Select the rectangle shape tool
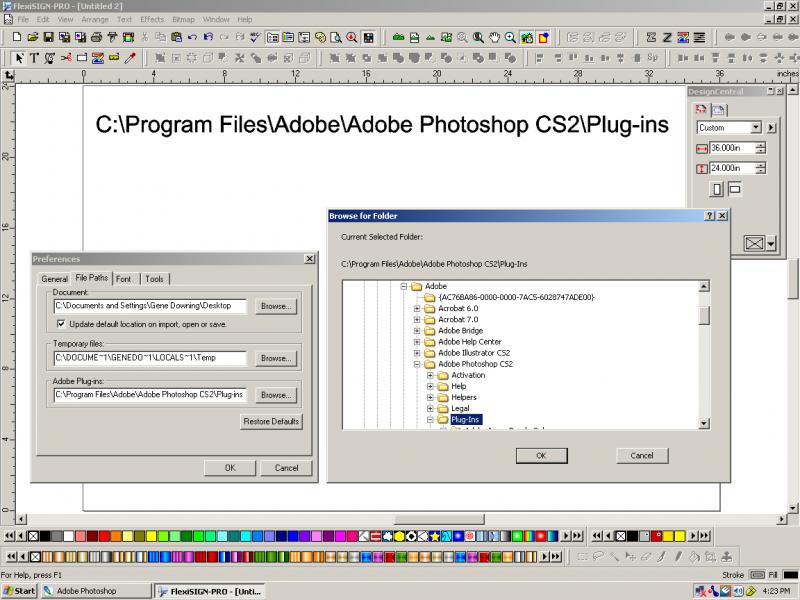The image size is (800, 600). (x=82, y=58)
